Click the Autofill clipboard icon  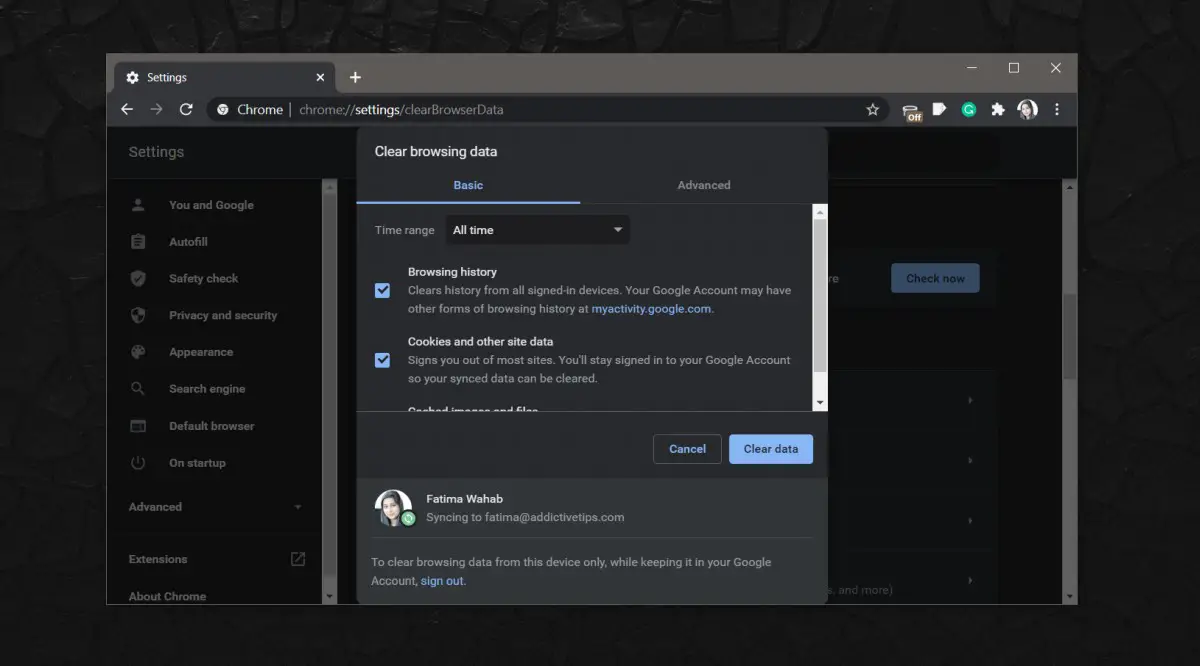point(138,242)
